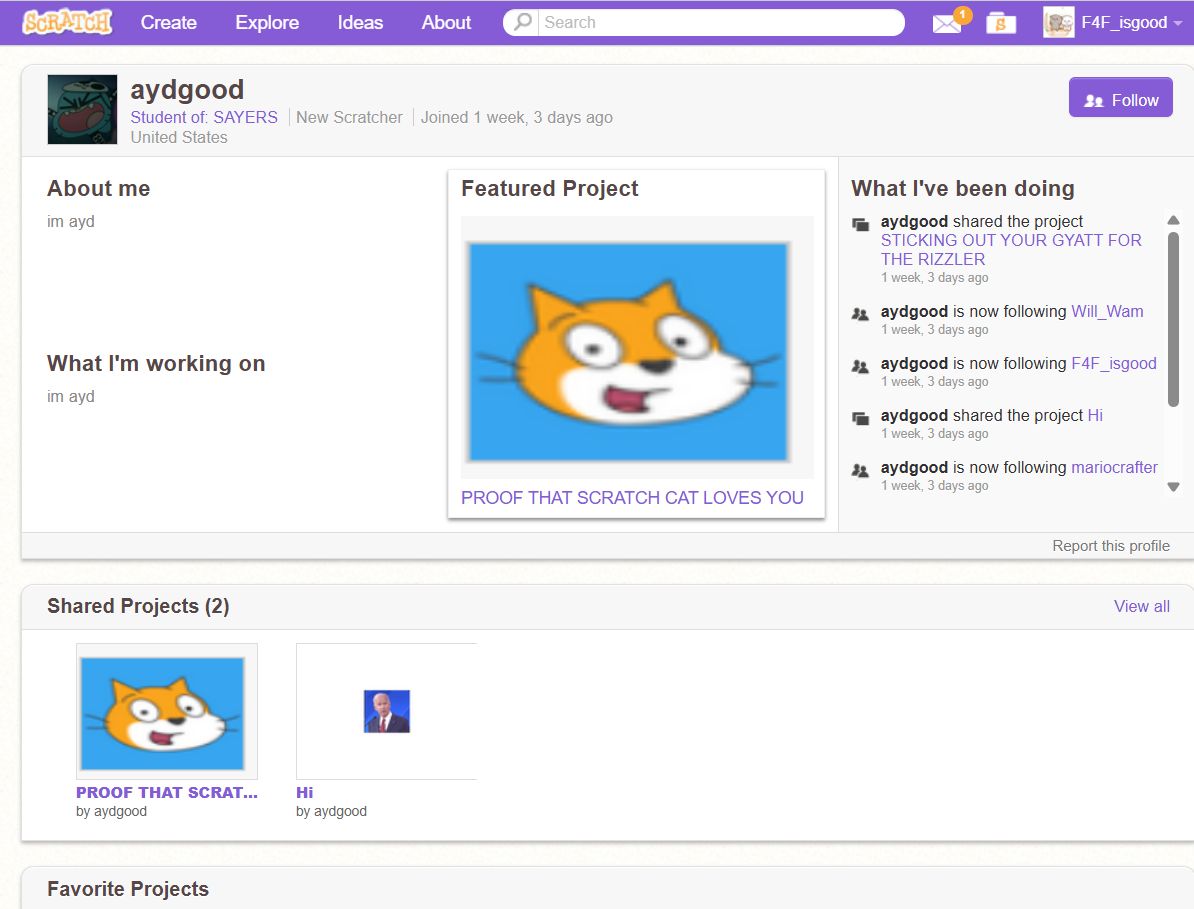Open the Hi shared project thumbnail
1194x909 pixels.
(x=387, y=711)
